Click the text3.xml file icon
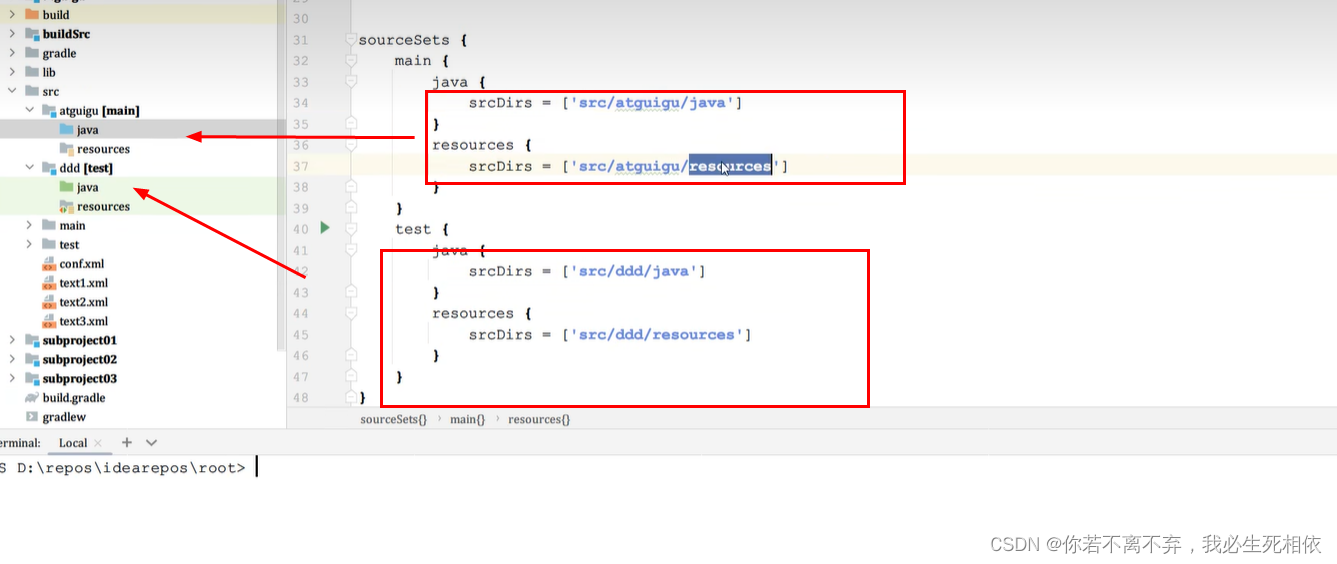1337x564 pixels. pos(49,321)
